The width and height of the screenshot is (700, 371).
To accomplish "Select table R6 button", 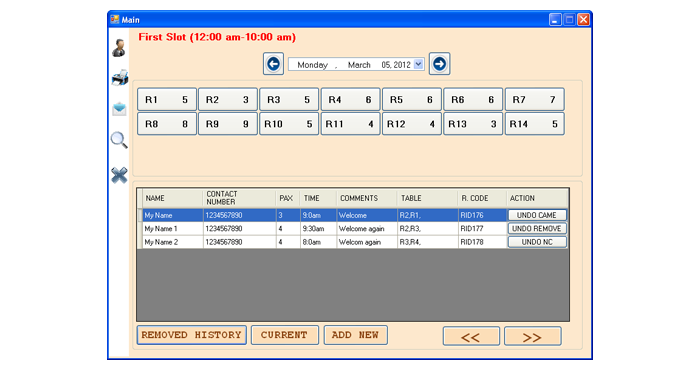I will tap(473, 100).
